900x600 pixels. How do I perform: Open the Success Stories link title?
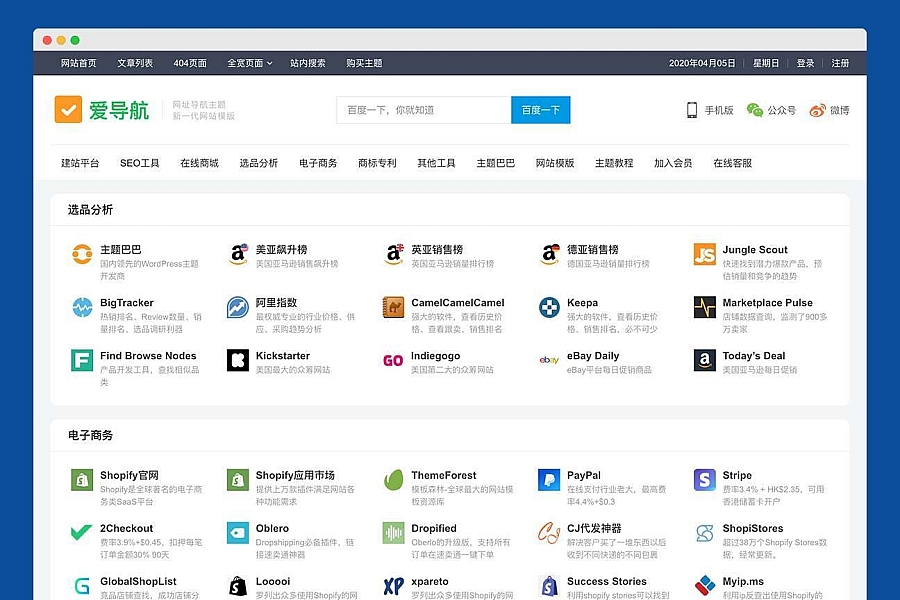(x=607, y=582)
